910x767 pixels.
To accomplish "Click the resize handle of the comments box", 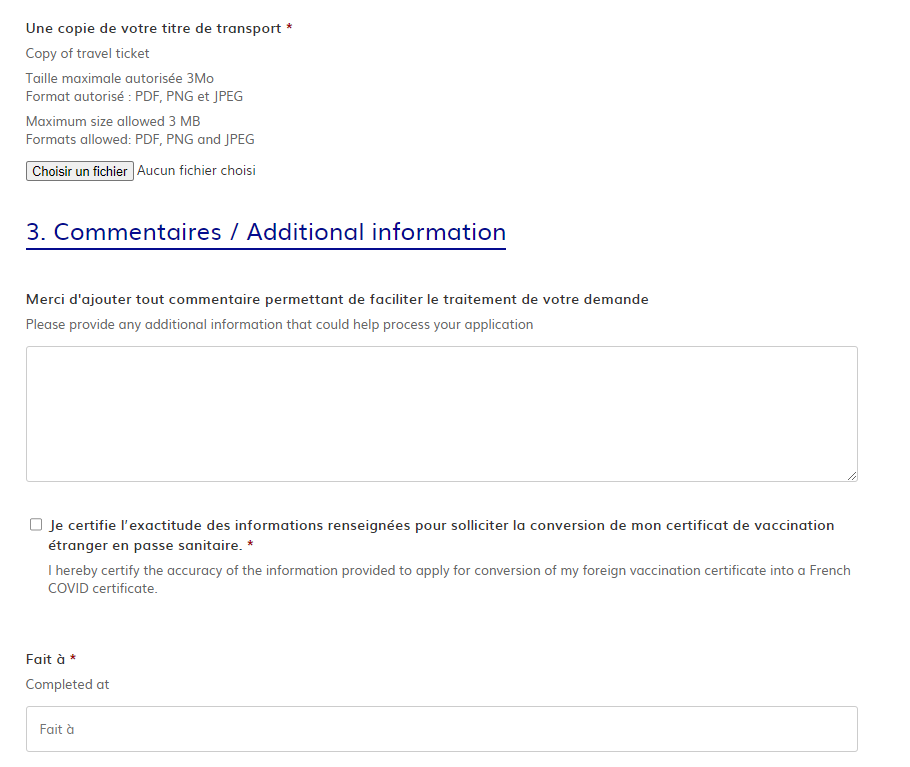I will (852, 475).
